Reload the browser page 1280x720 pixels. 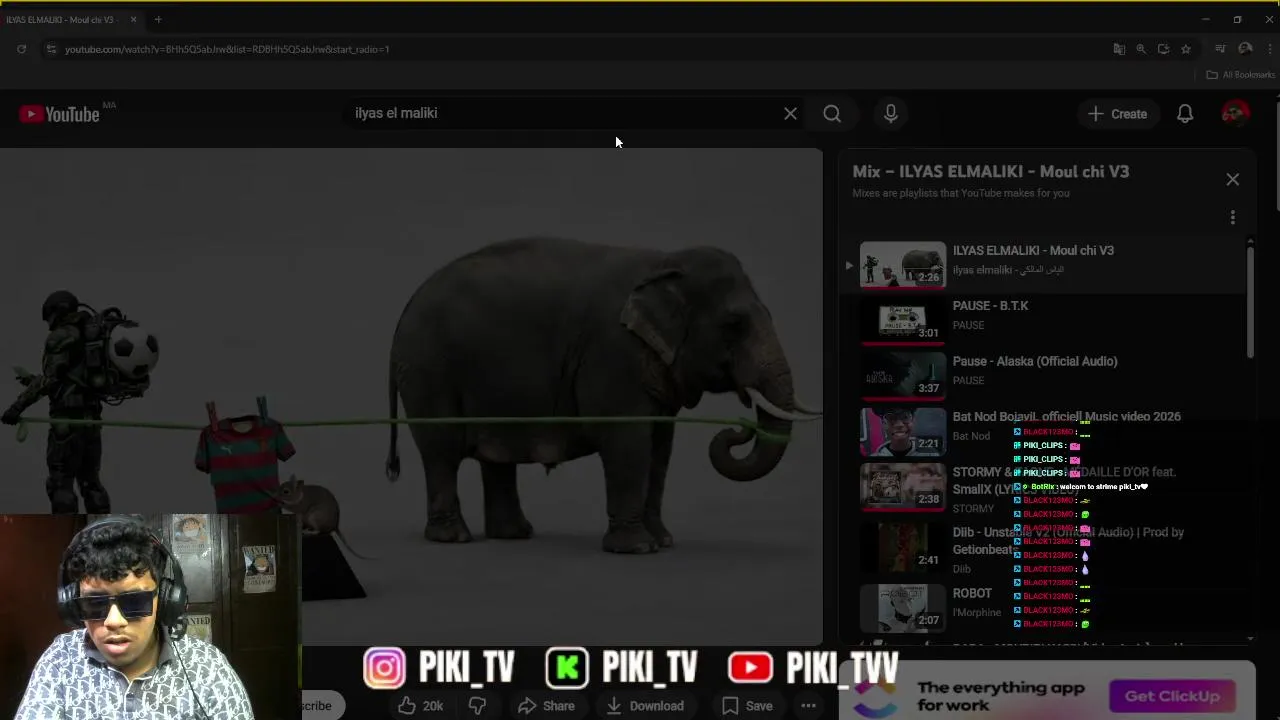(x=21, y=49)
